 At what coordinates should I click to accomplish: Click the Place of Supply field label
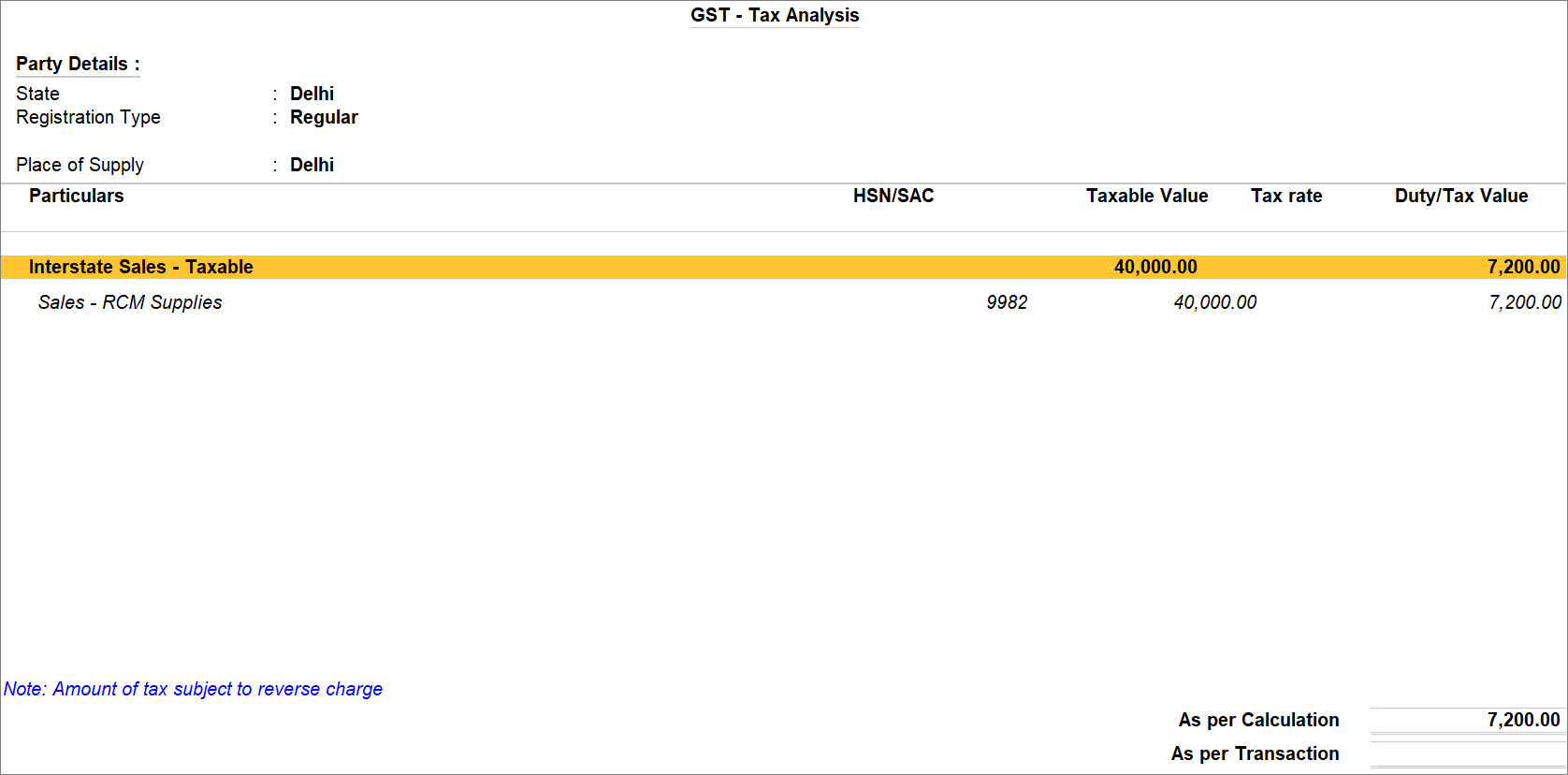[80, 165]
